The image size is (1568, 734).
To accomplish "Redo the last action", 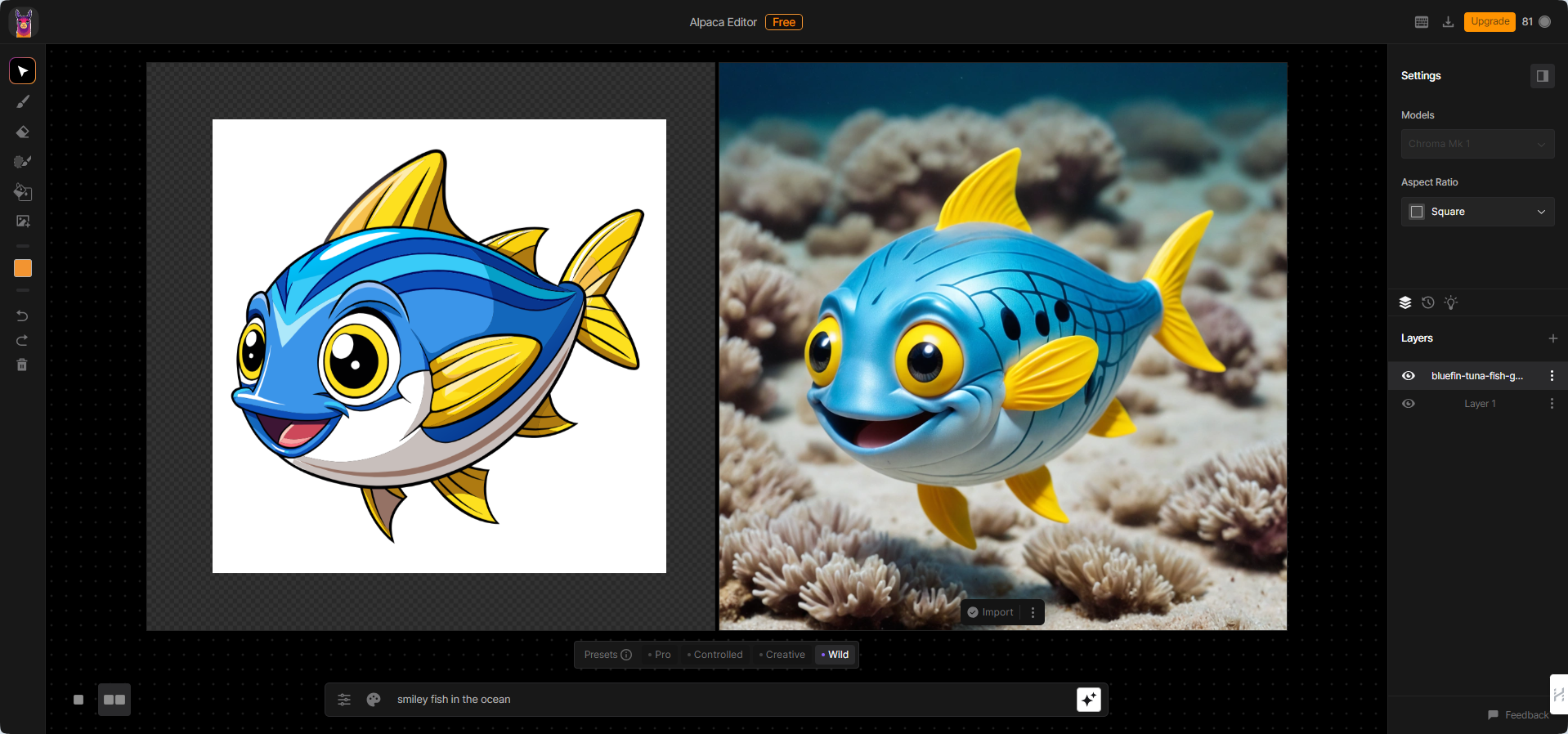I will (x=22, y=340).
